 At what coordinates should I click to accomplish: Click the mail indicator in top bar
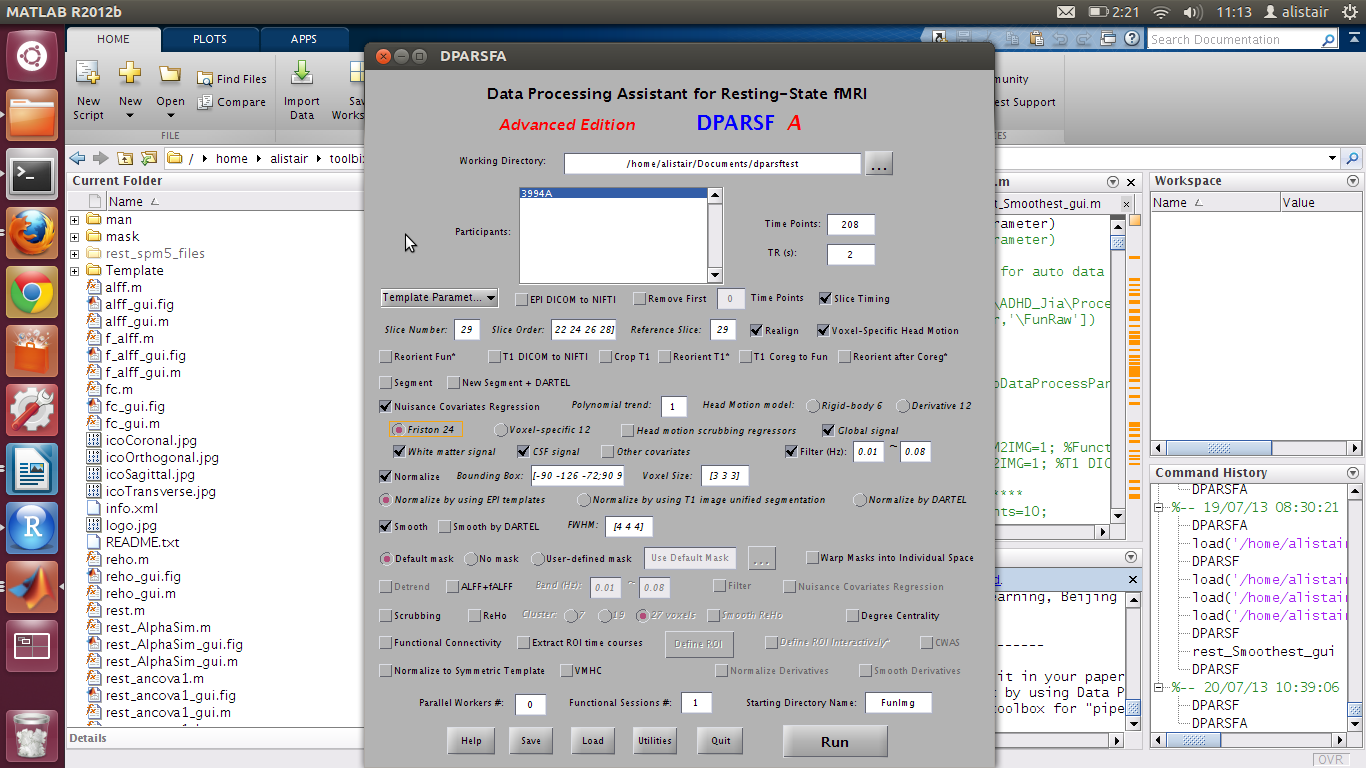[1066, 12]
